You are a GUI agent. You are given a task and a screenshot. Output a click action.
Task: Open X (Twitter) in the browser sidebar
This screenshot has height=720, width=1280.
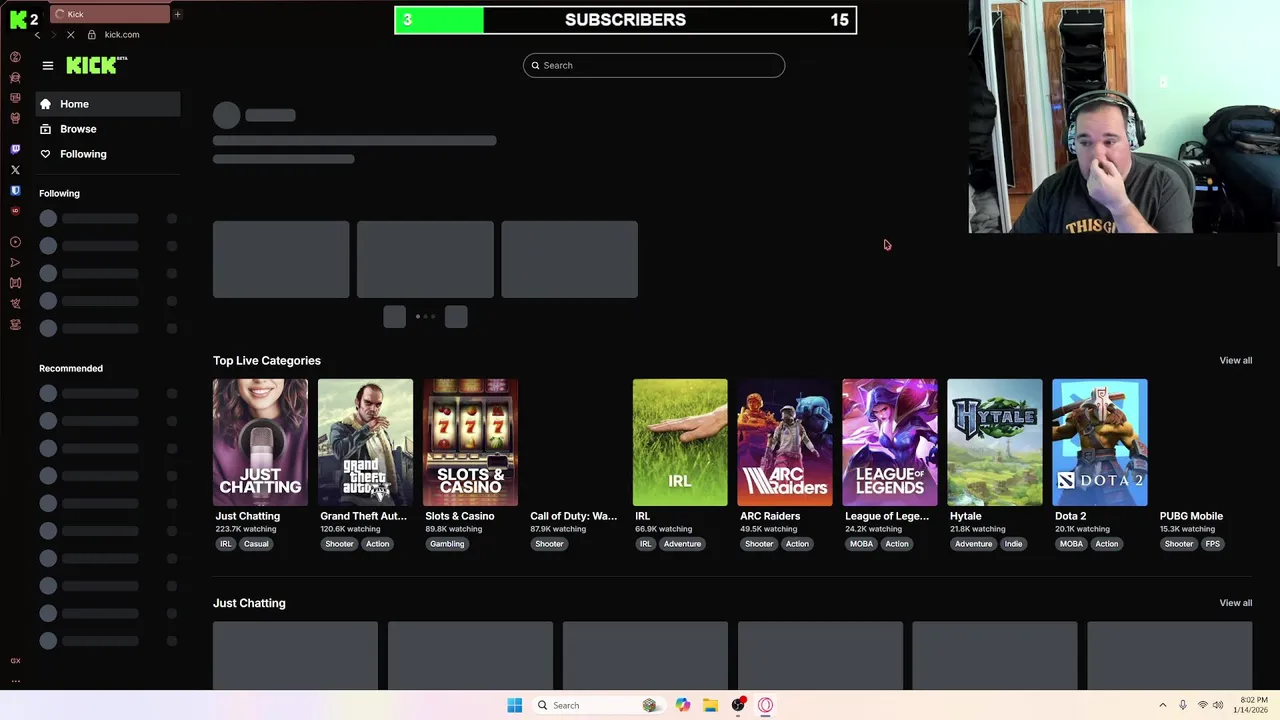15,170
